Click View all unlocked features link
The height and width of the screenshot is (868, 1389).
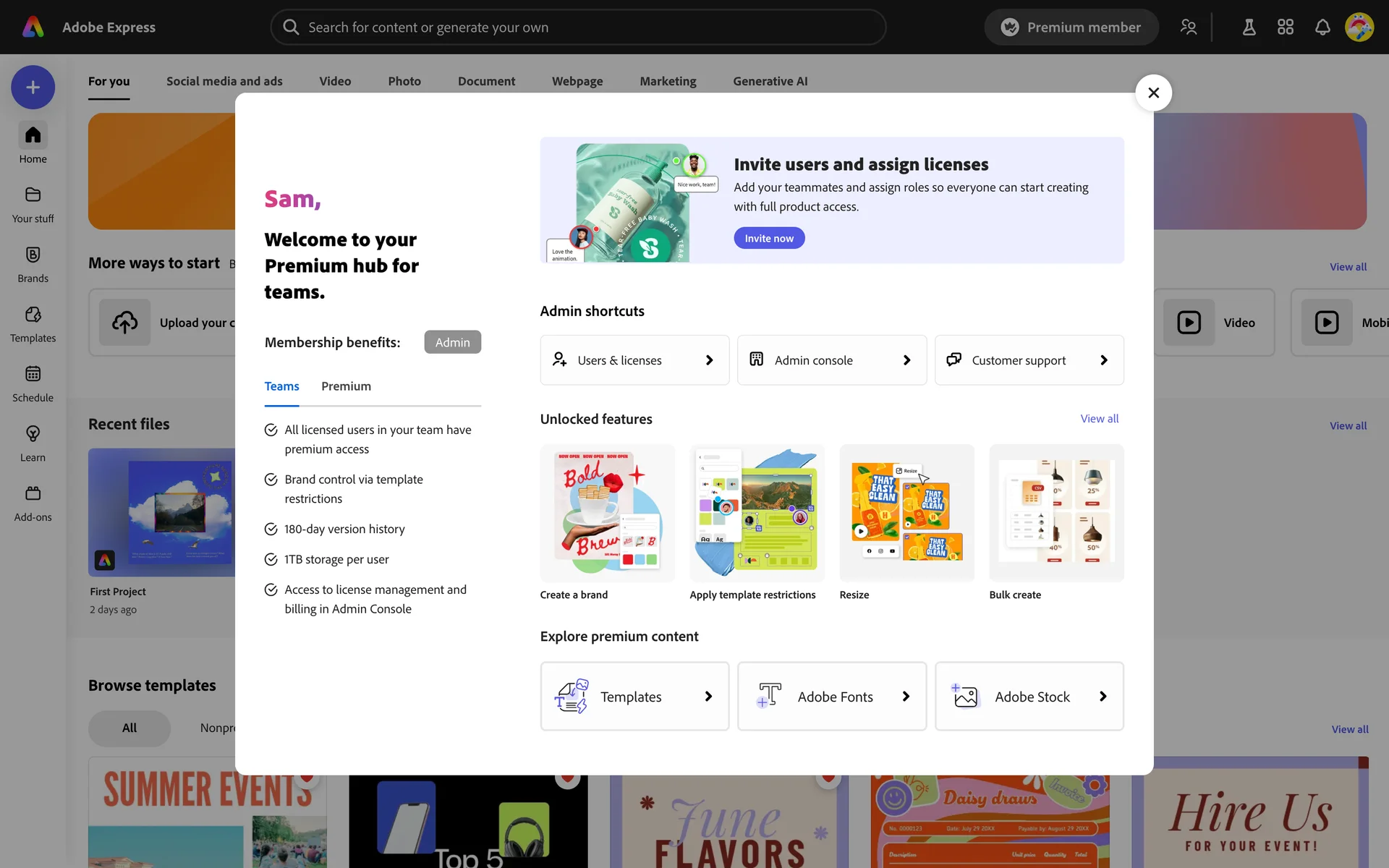click(1099, 419)
